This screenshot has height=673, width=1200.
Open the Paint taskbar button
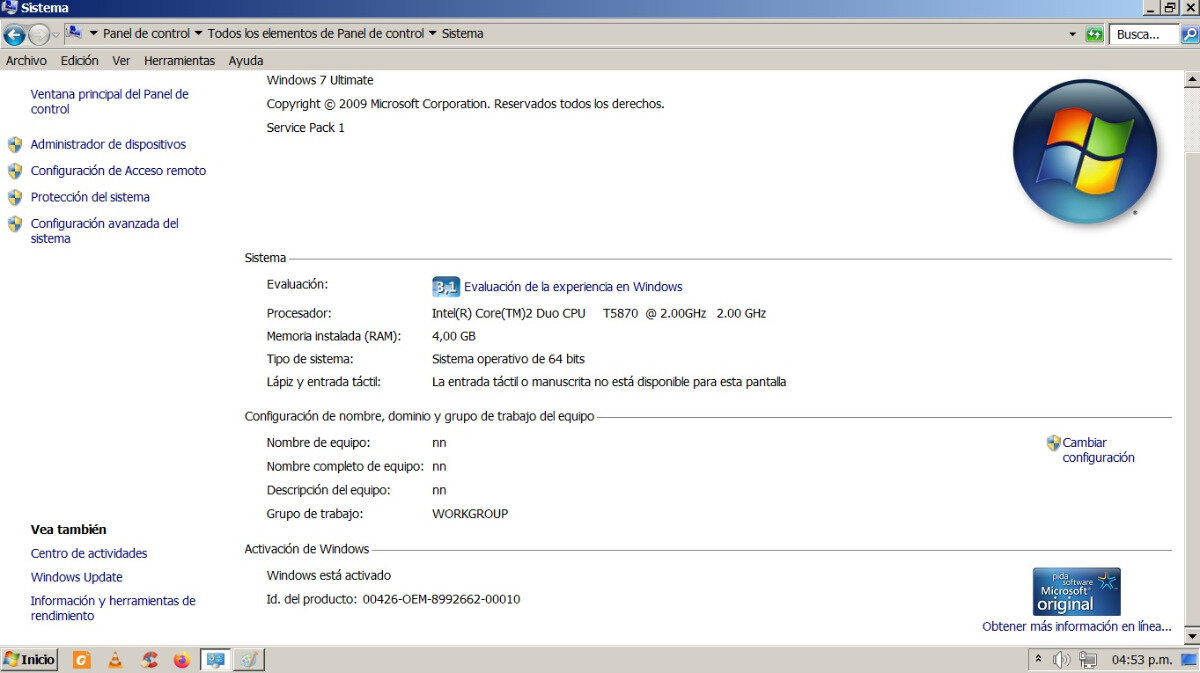click(x=249, y=660)
